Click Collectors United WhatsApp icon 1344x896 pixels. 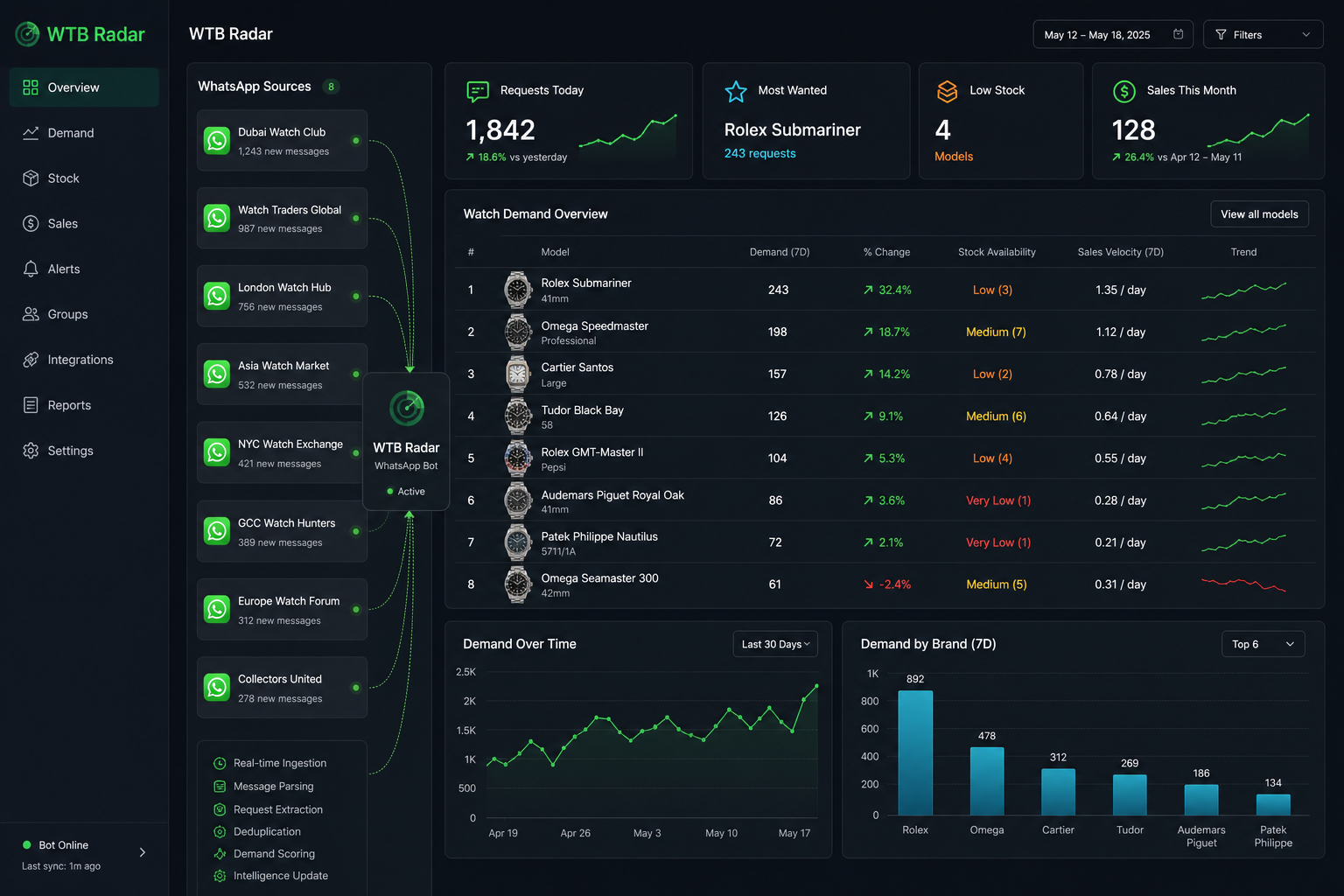click(x=217, y=687)
